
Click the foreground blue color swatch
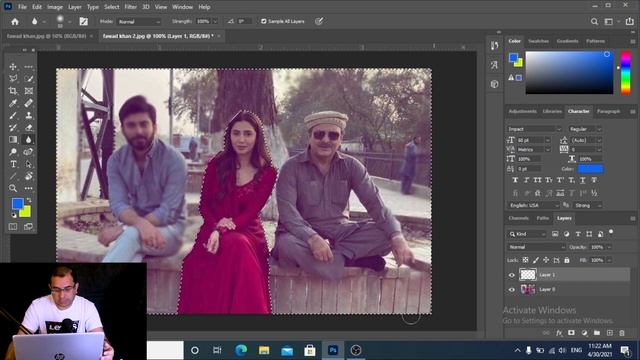pyautogui.click(x=18, y=203)
